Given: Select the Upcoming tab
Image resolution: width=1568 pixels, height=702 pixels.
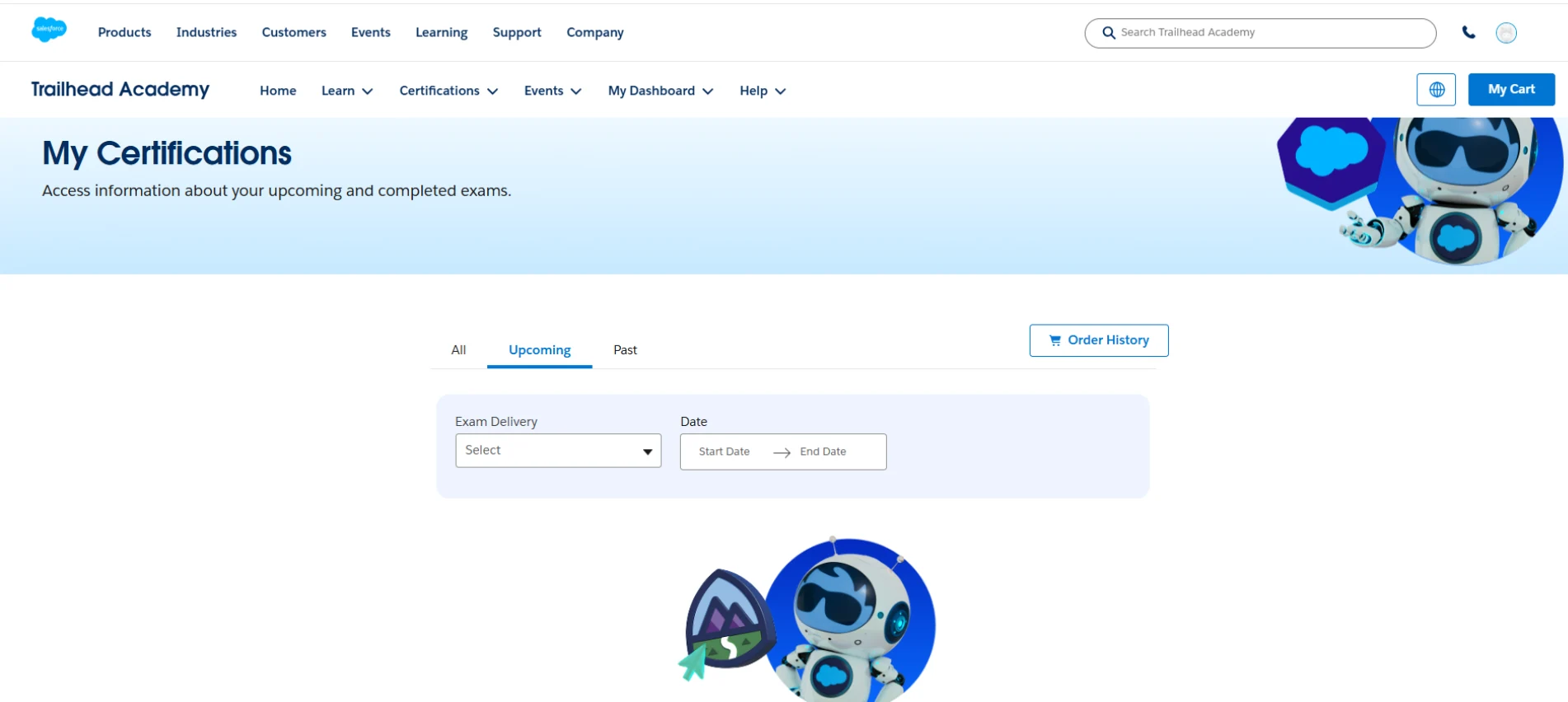Looking at the screenshot, I should [x=540, y=350].
